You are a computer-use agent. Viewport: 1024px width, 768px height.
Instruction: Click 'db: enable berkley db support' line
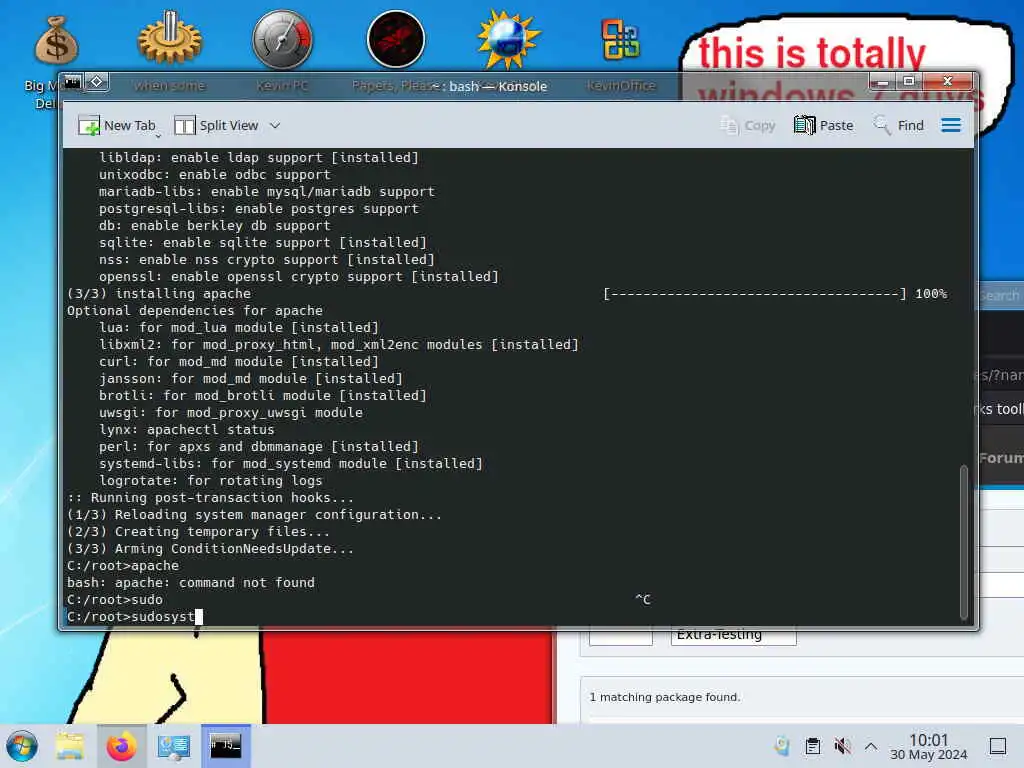tap(215, 226)
